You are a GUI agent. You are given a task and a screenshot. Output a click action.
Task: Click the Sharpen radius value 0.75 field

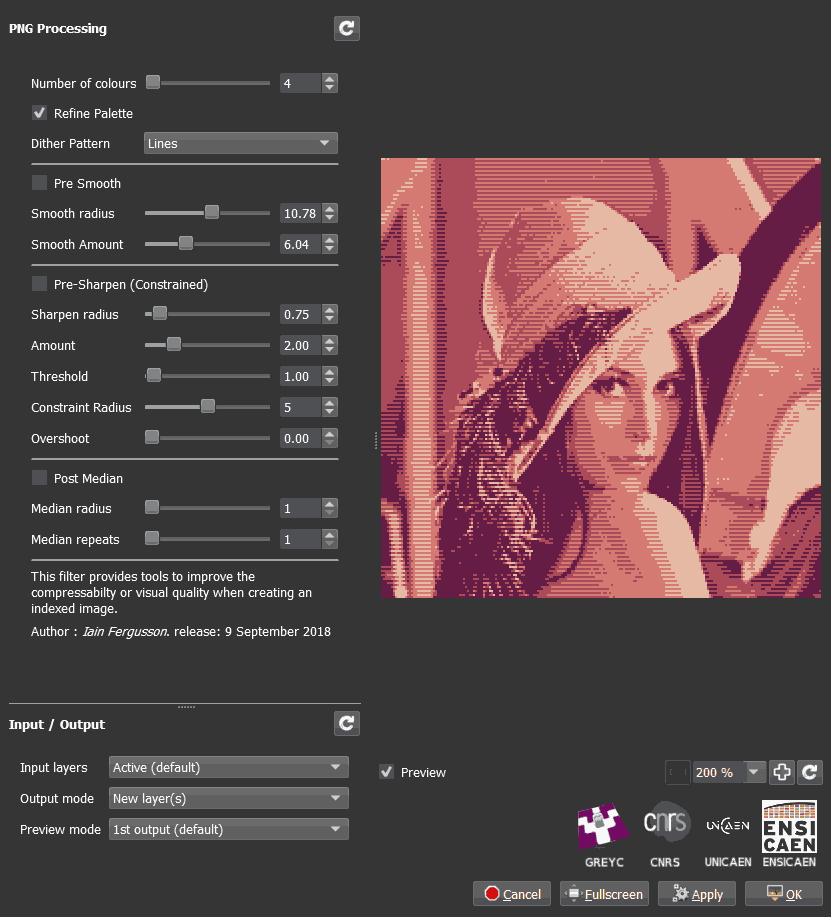click(301, 314)
